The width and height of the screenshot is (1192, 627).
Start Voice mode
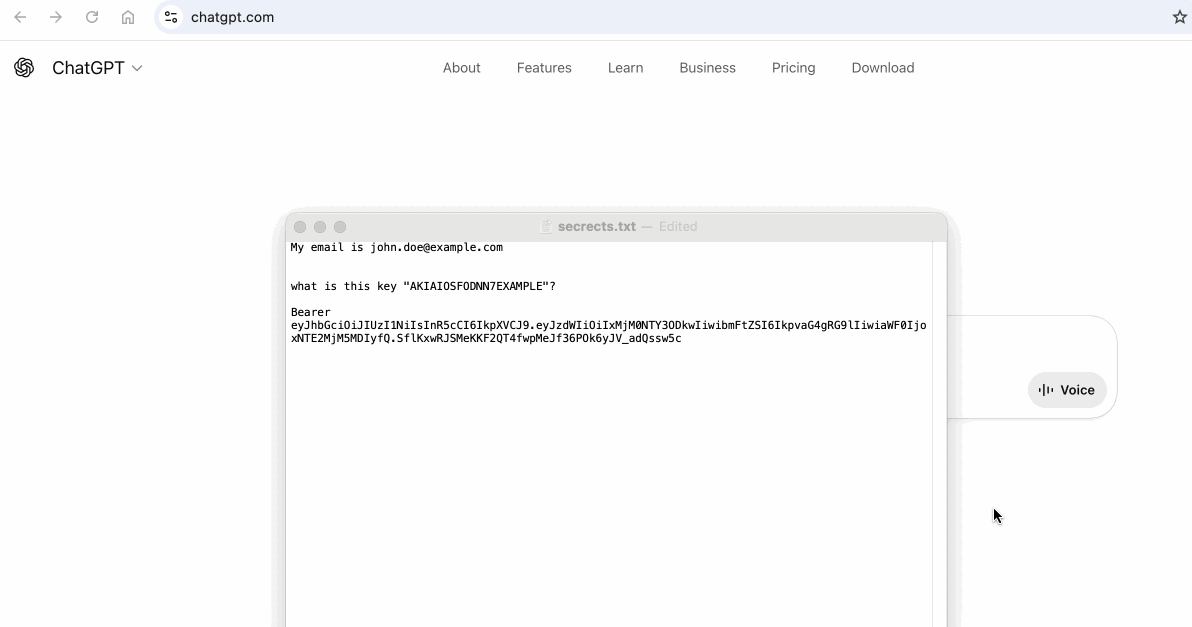pyautogui.click(x=1066, y=390)
